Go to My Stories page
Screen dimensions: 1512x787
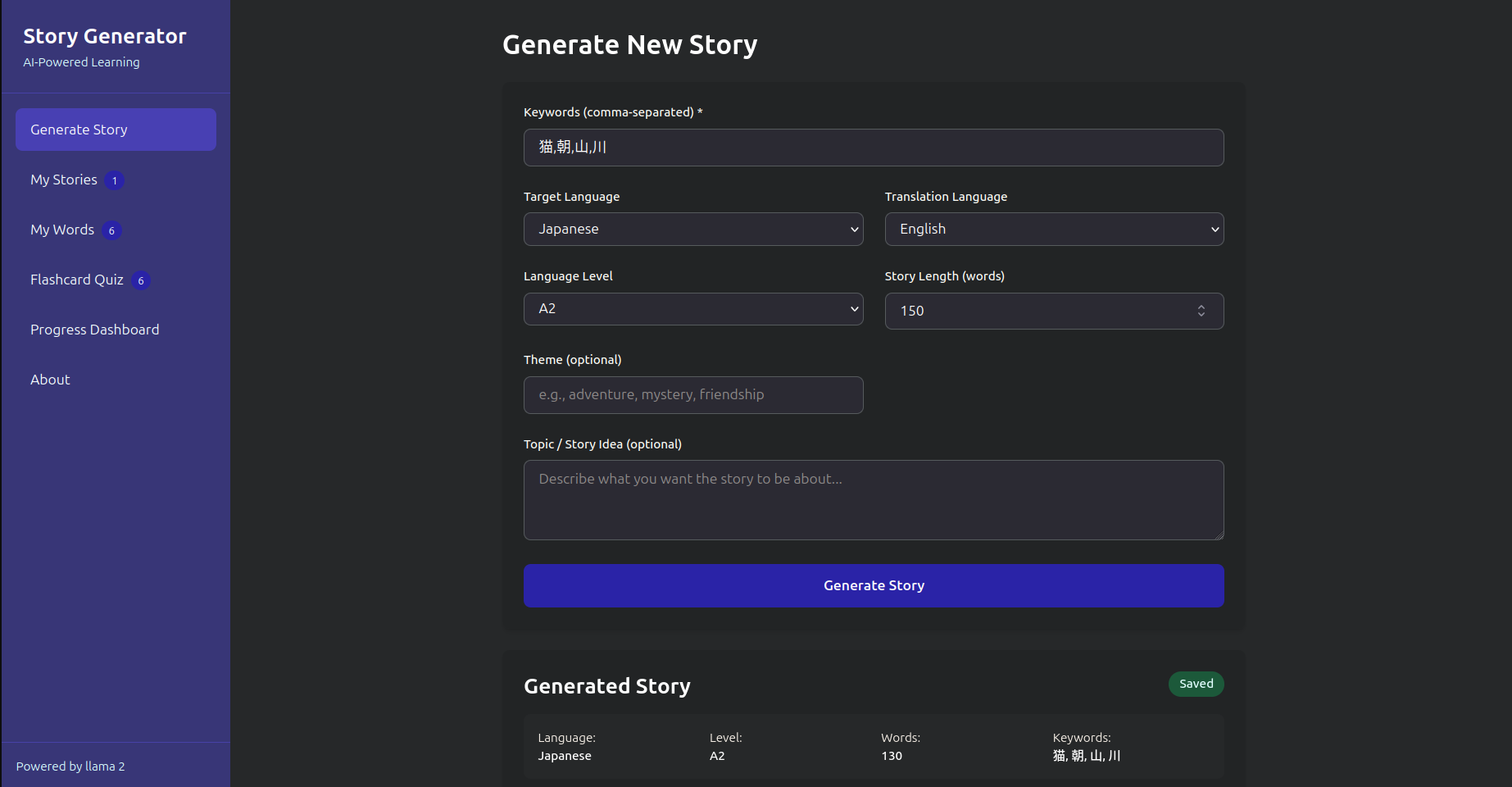(x=64, y=180)
